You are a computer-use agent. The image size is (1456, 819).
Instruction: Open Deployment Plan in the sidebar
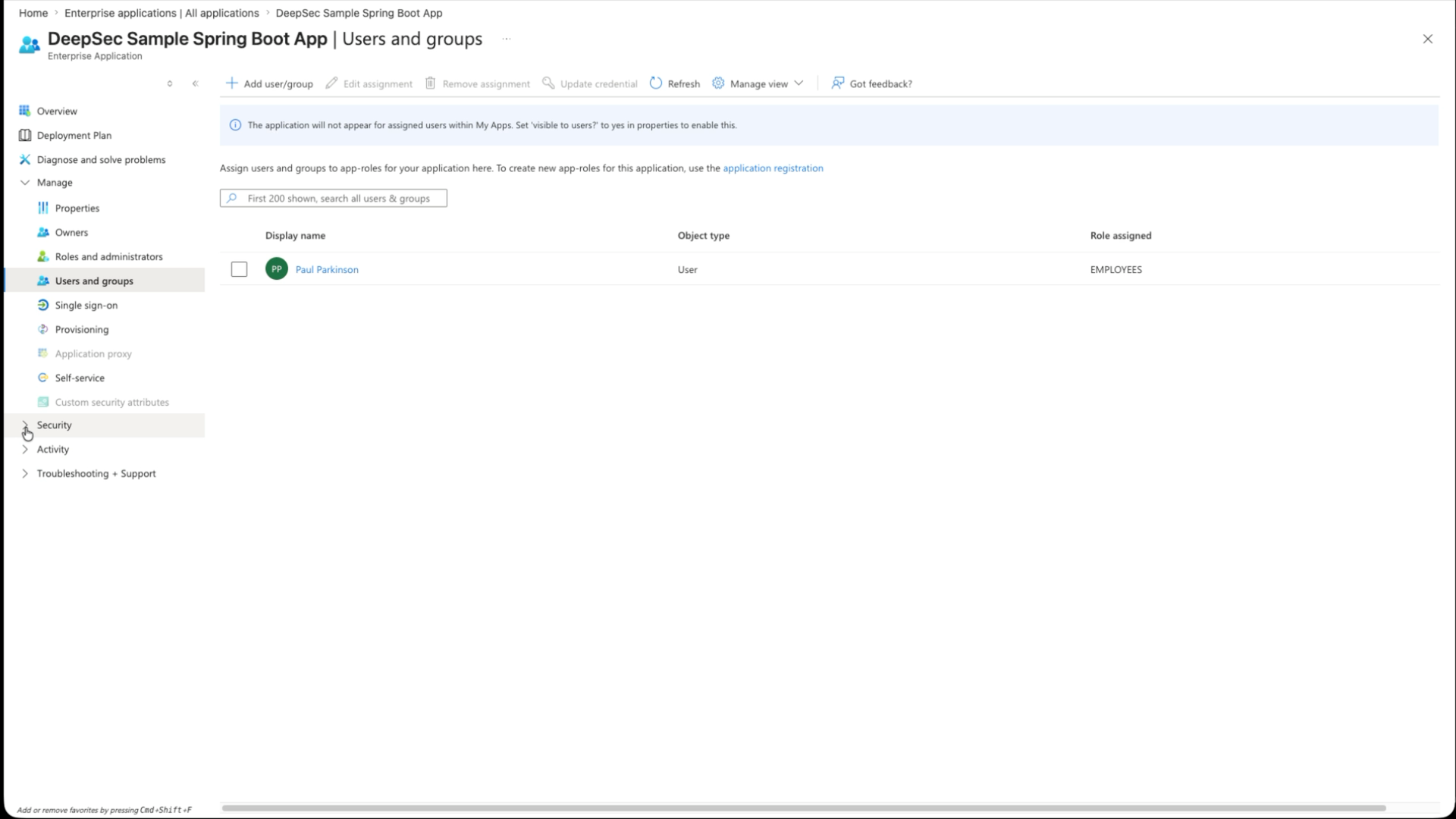[x=74, y=135]
